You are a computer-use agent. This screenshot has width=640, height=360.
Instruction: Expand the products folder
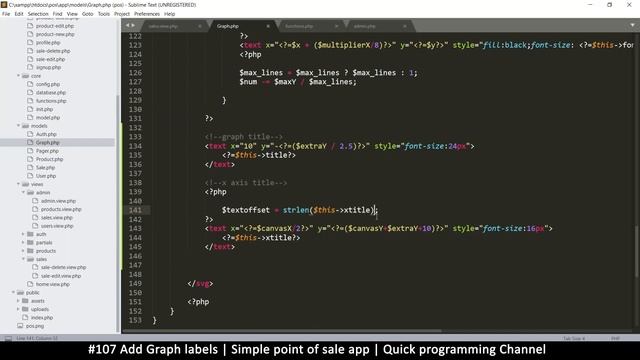[23, 251]
